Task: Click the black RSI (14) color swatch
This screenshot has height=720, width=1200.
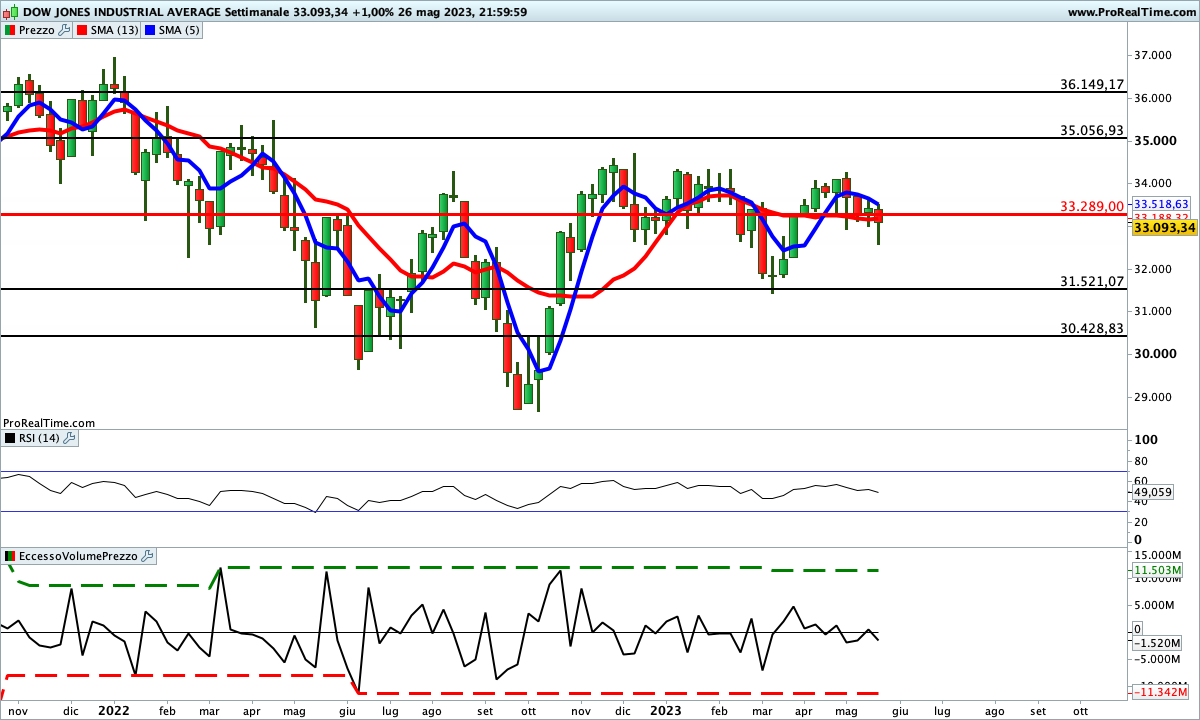Action: click(x=10, y=438)
